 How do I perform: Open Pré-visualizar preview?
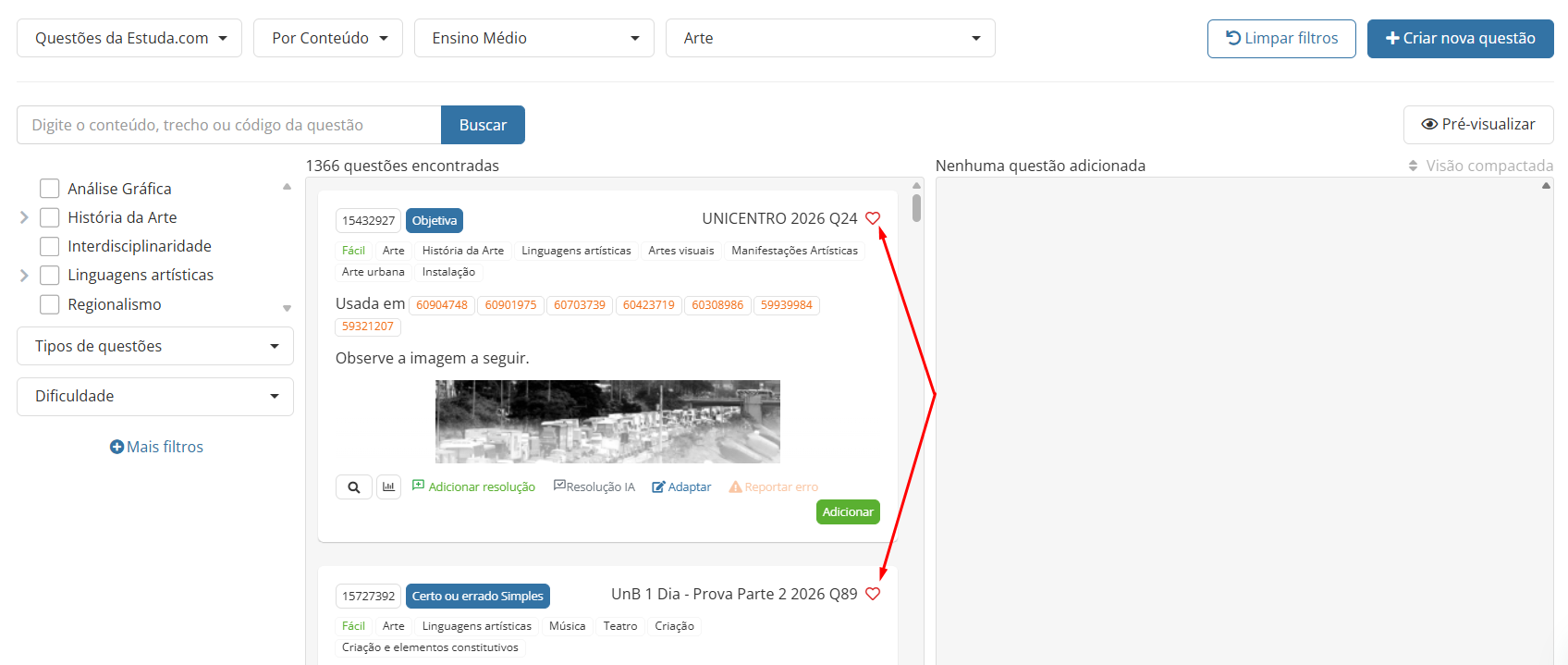[x=1478, y=124]
